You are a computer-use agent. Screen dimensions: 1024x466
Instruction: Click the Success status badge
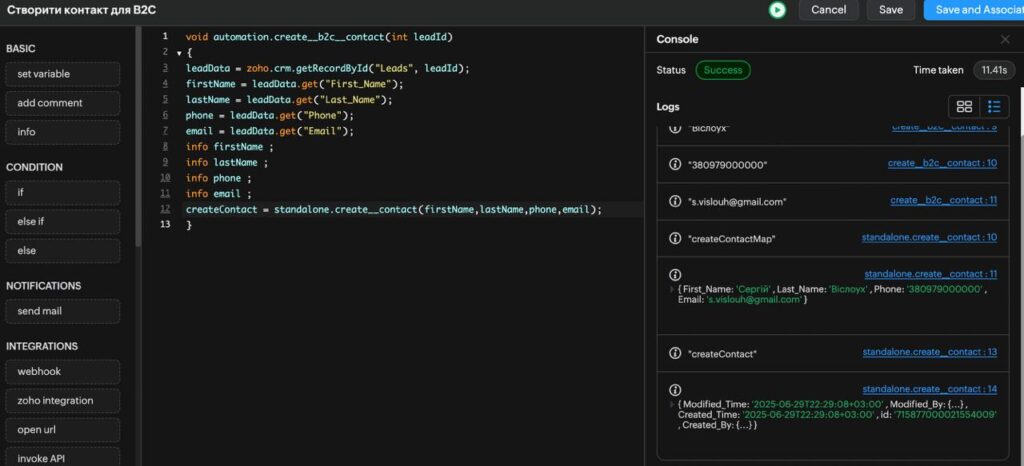point(723,70)
